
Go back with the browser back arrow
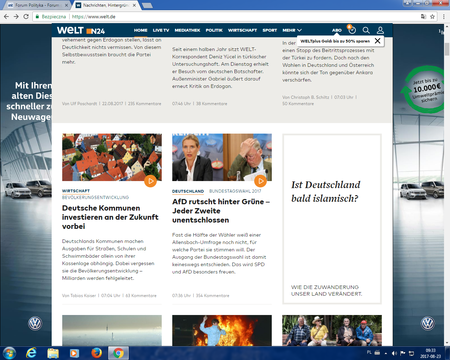(6, 16)
